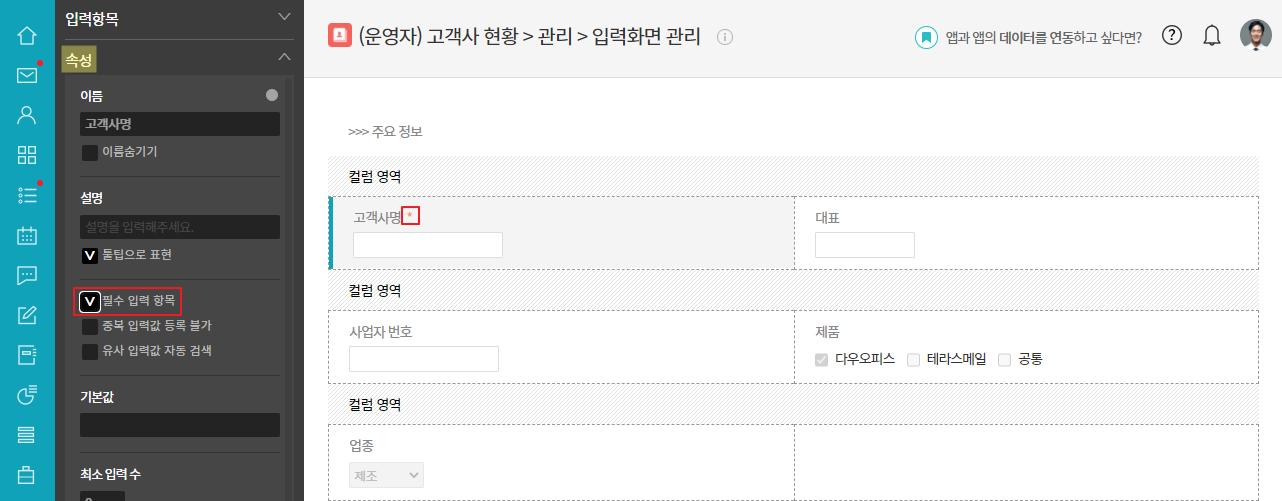Image resolution: width=1282 pixels, height=501 pixels.
Task: Toggle the 필수 입력 항목 checkbox
Action: click(90, 301)
